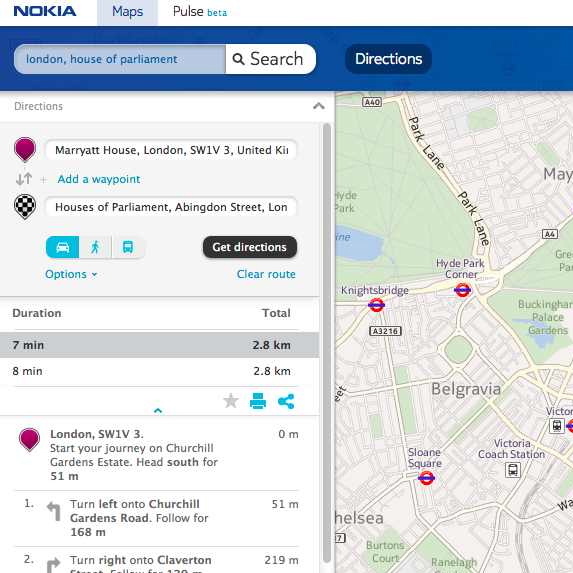
Task: Click the directions panel scrollbar
Action: [x=327, y=344]
